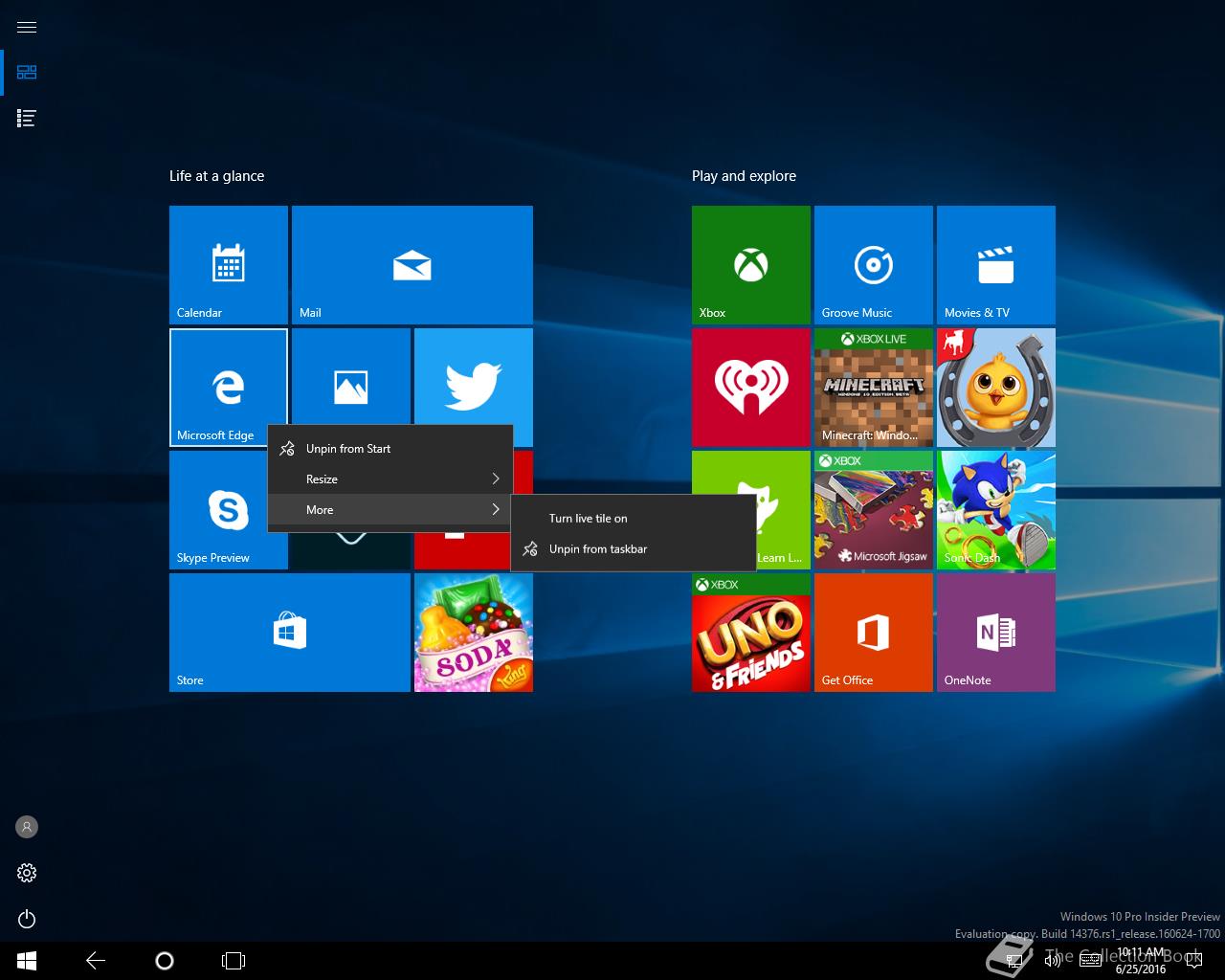Screen dimensions: 1225x980
Task: Choose Unpin from taskbar
Action: pyautogui.click(x=634, y=548)
